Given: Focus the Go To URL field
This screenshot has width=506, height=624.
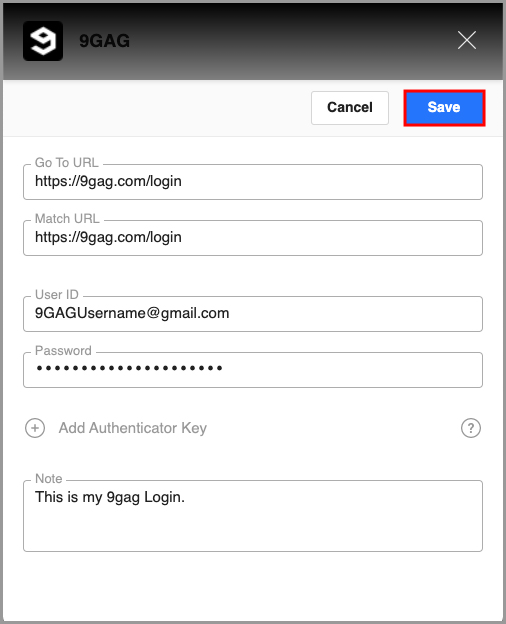Looking at the screenshot, I should (x=253, y=182).
